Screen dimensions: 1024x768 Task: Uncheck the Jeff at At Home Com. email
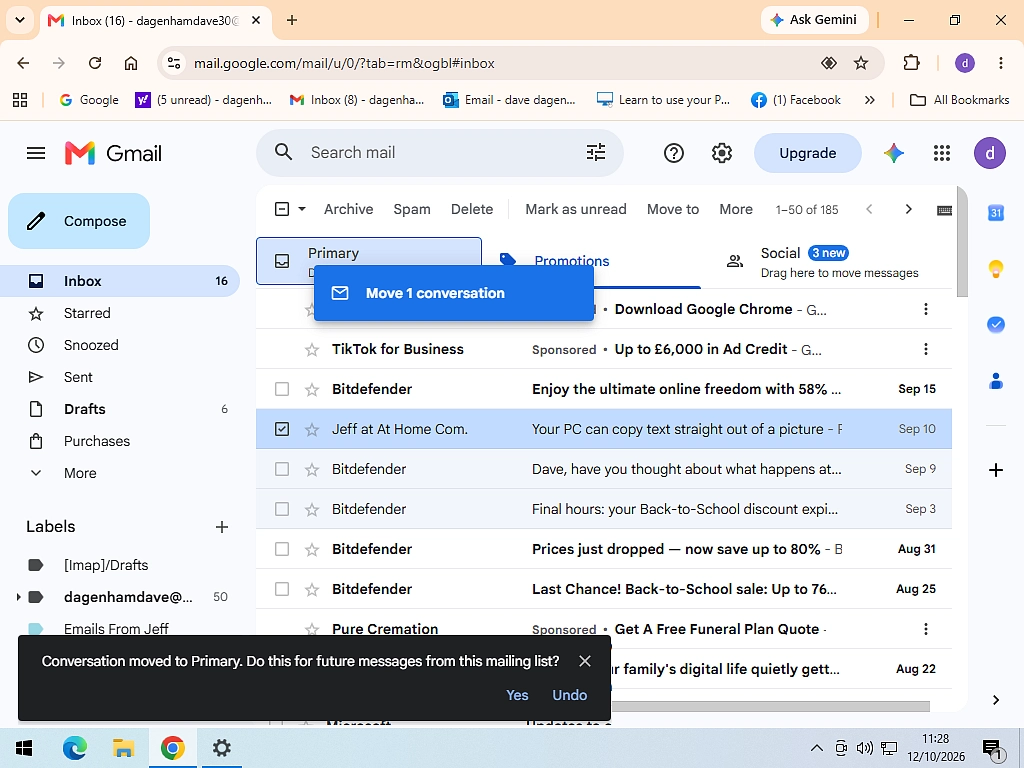tap(281, 429)
